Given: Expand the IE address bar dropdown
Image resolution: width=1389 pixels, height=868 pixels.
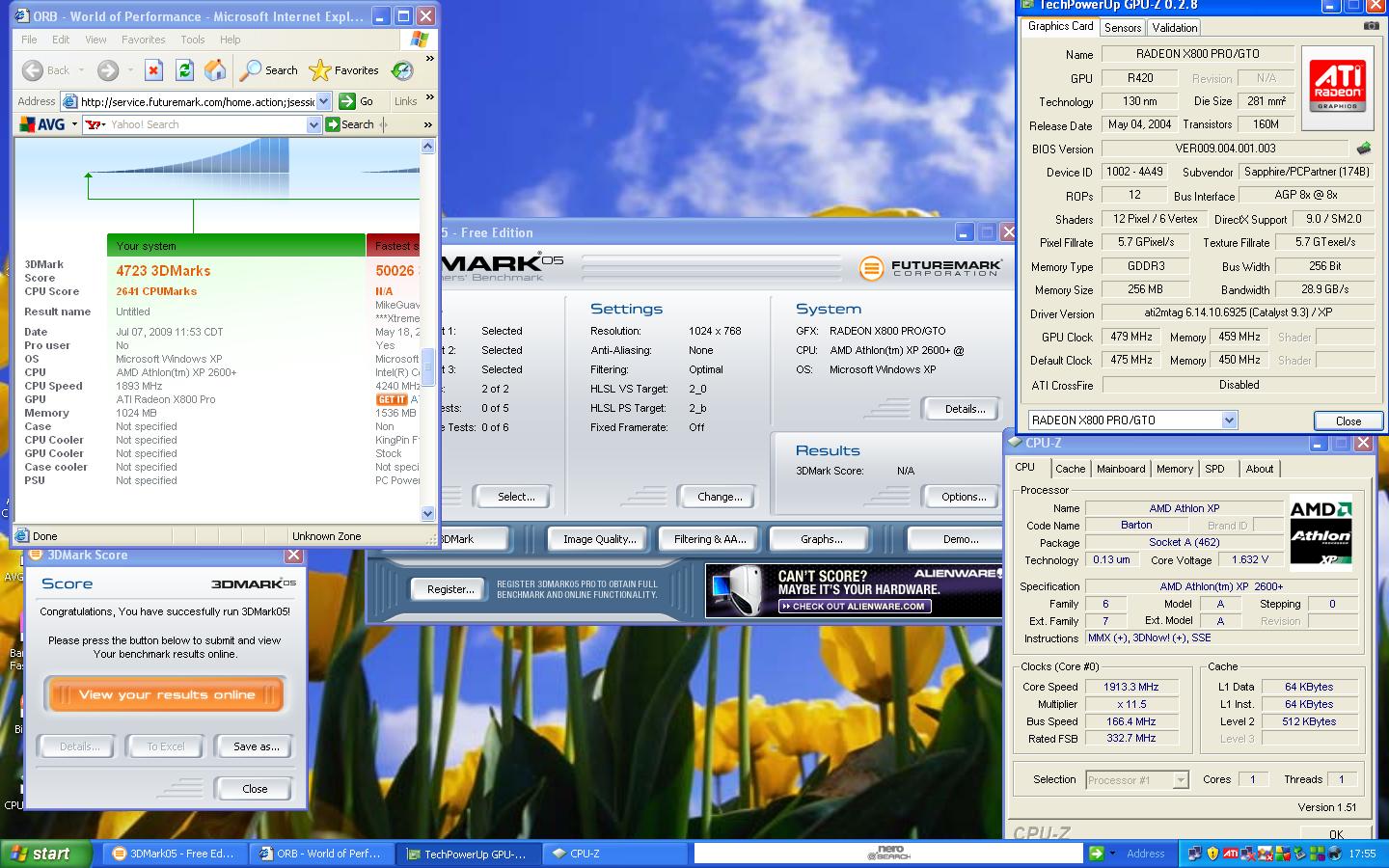Looking at the screenshot, I should (323, 101).
